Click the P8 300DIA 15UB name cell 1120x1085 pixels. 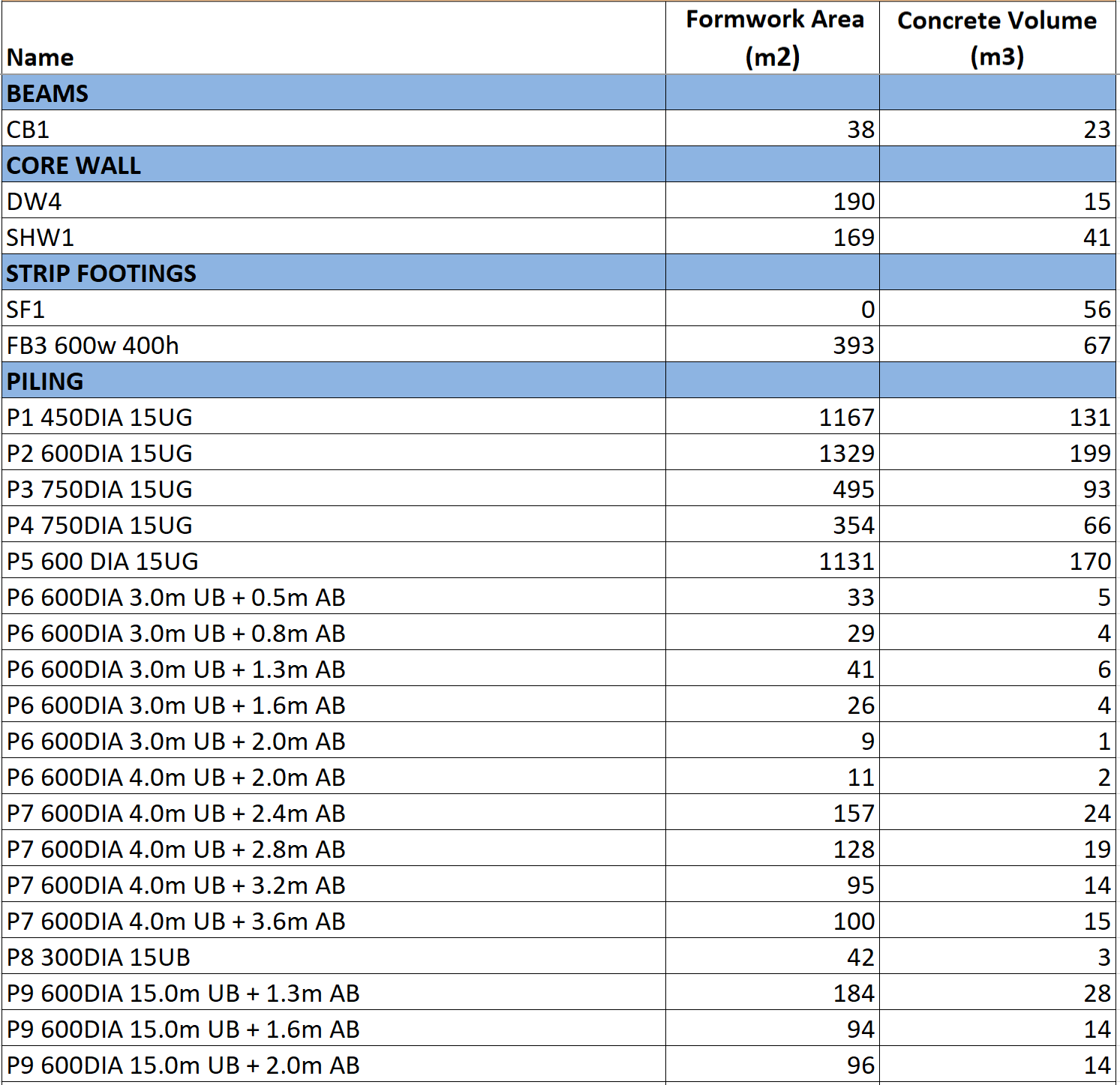click(x=98, y=957)
